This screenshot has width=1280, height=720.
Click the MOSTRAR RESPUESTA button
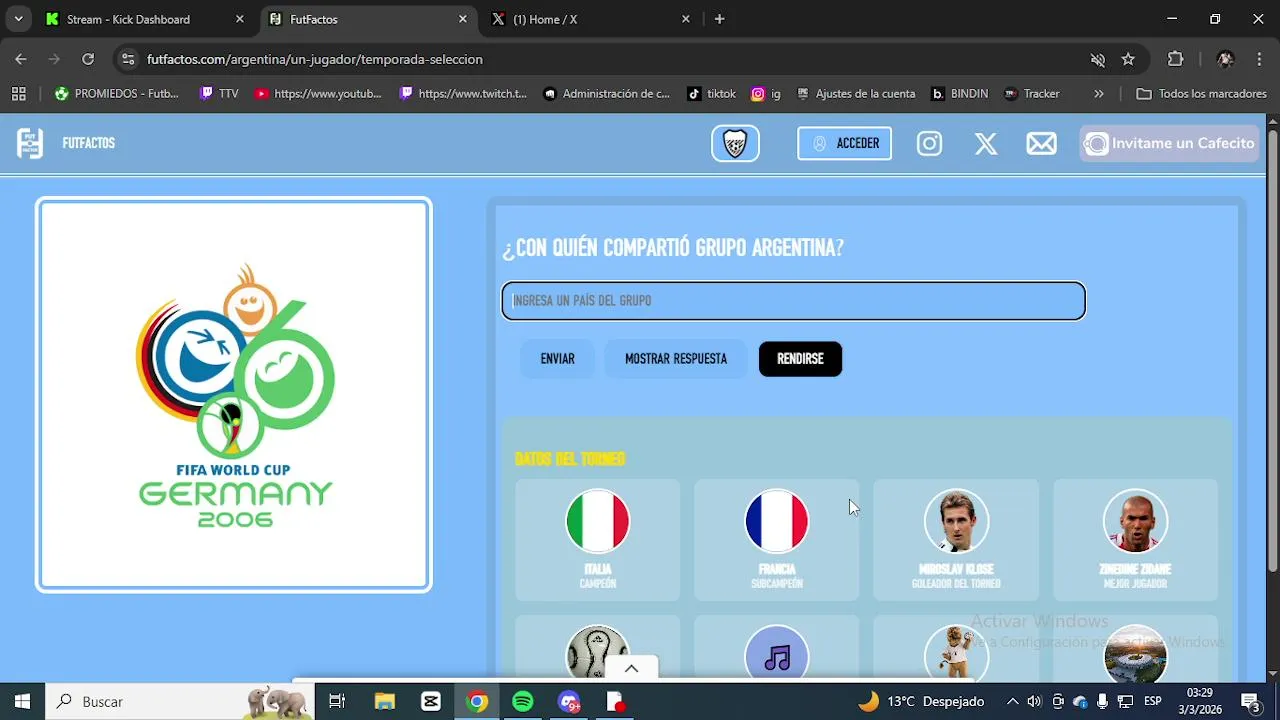tap(676, 359)
